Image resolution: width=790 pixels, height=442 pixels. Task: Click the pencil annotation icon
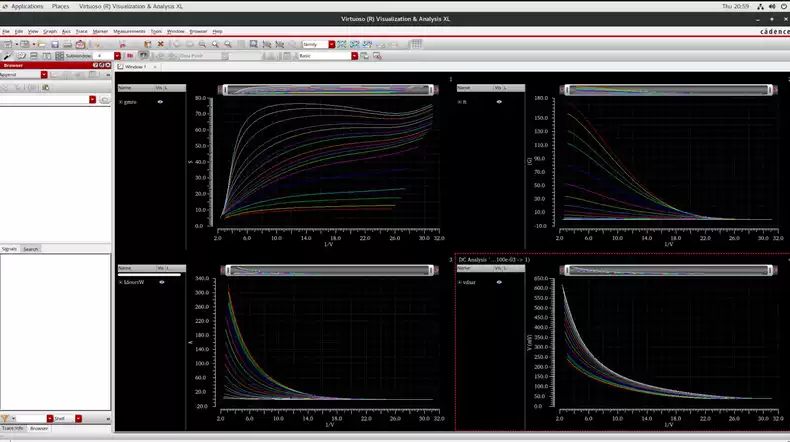7,56
